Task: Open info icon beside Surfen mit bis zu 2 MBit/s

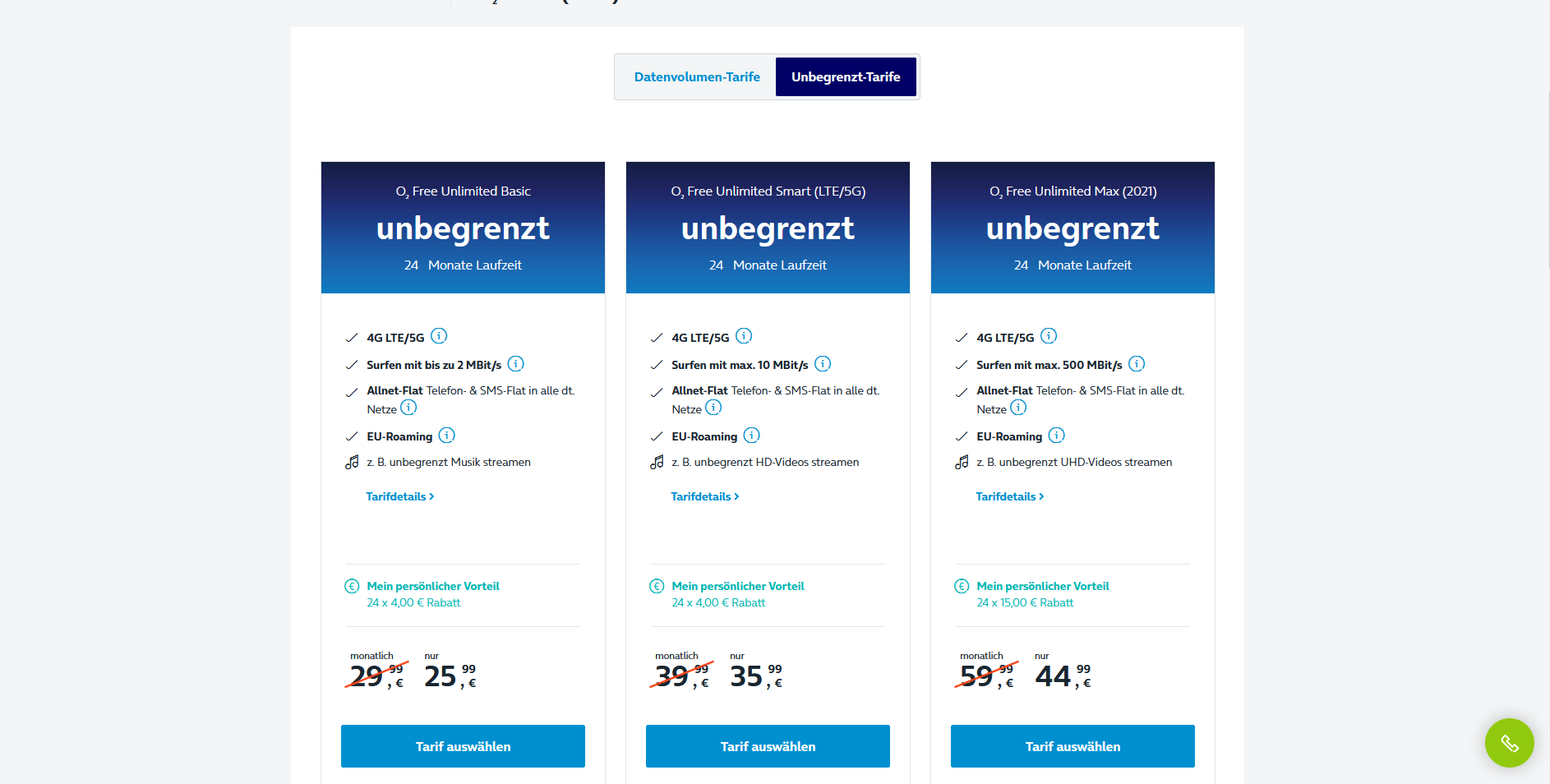Action: (x=515, y=363)
